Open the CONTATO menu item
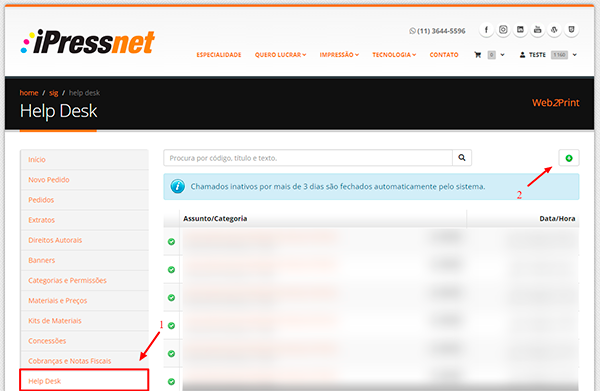 pos(444,55)
